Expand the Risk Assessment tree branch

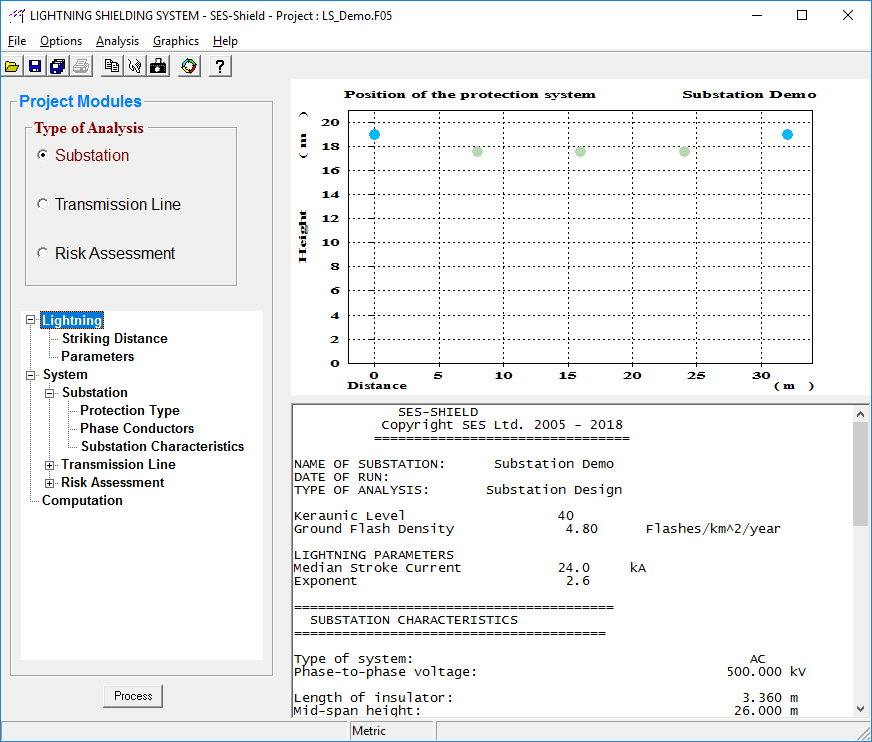[x=49, y=483]
